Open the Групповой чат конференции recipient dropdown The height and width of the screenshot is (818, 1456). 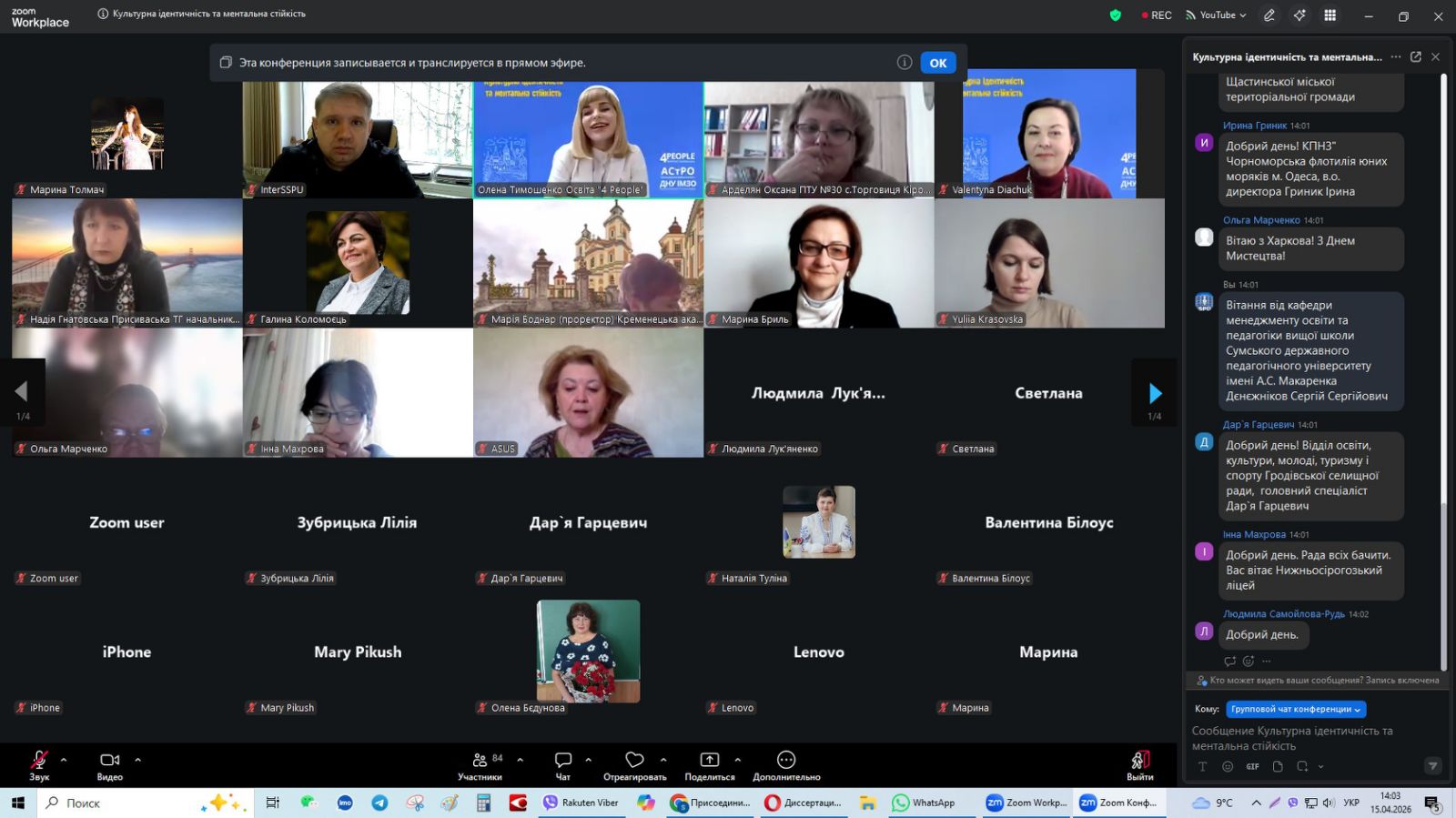pyautogui.click(x=1296, y=709)
